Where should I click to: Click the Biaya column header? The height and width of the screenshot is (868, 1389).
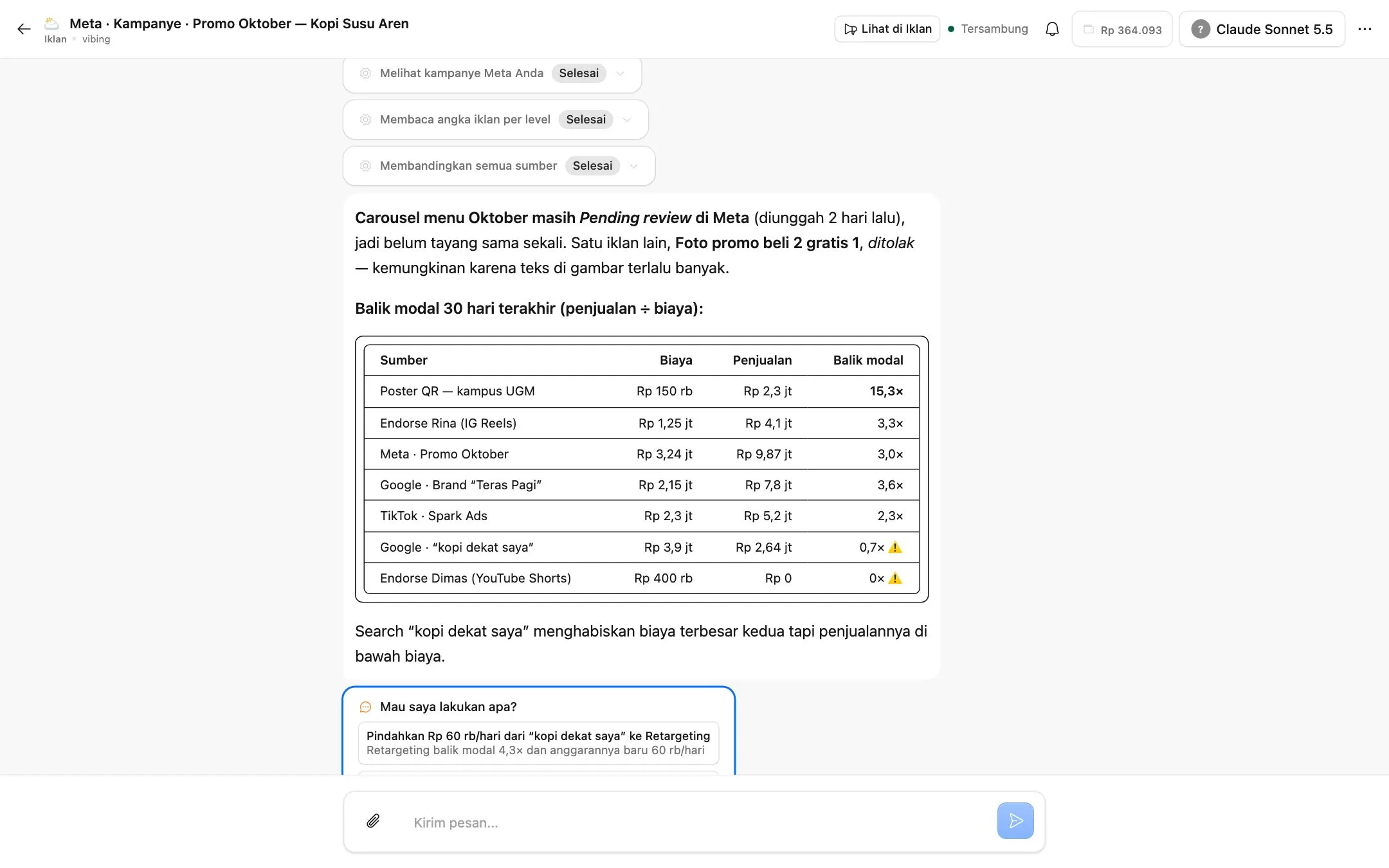pyautogui.click(x=676, y=360)
